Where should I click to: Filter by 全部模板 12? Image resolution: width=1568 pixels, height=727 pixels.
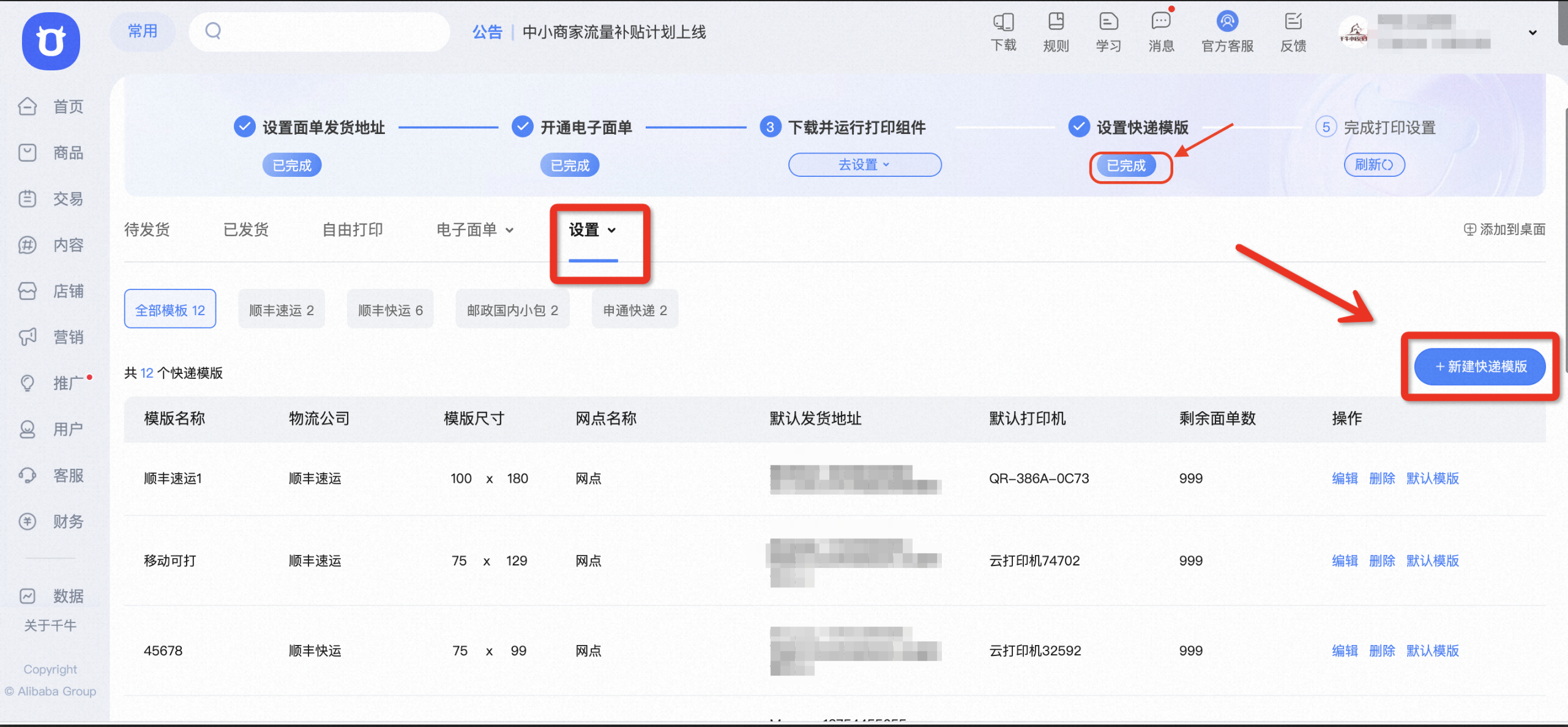(170, 309)
